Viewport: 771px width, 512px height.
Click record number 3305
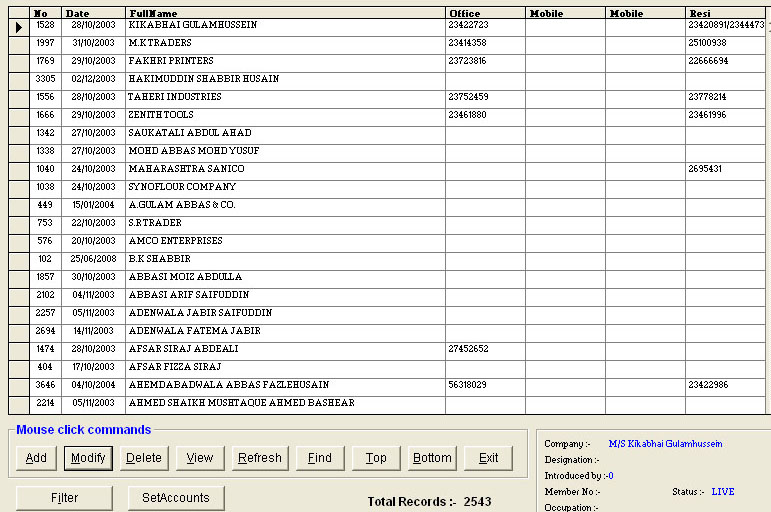pyautogui.click(x=45, y=79)
